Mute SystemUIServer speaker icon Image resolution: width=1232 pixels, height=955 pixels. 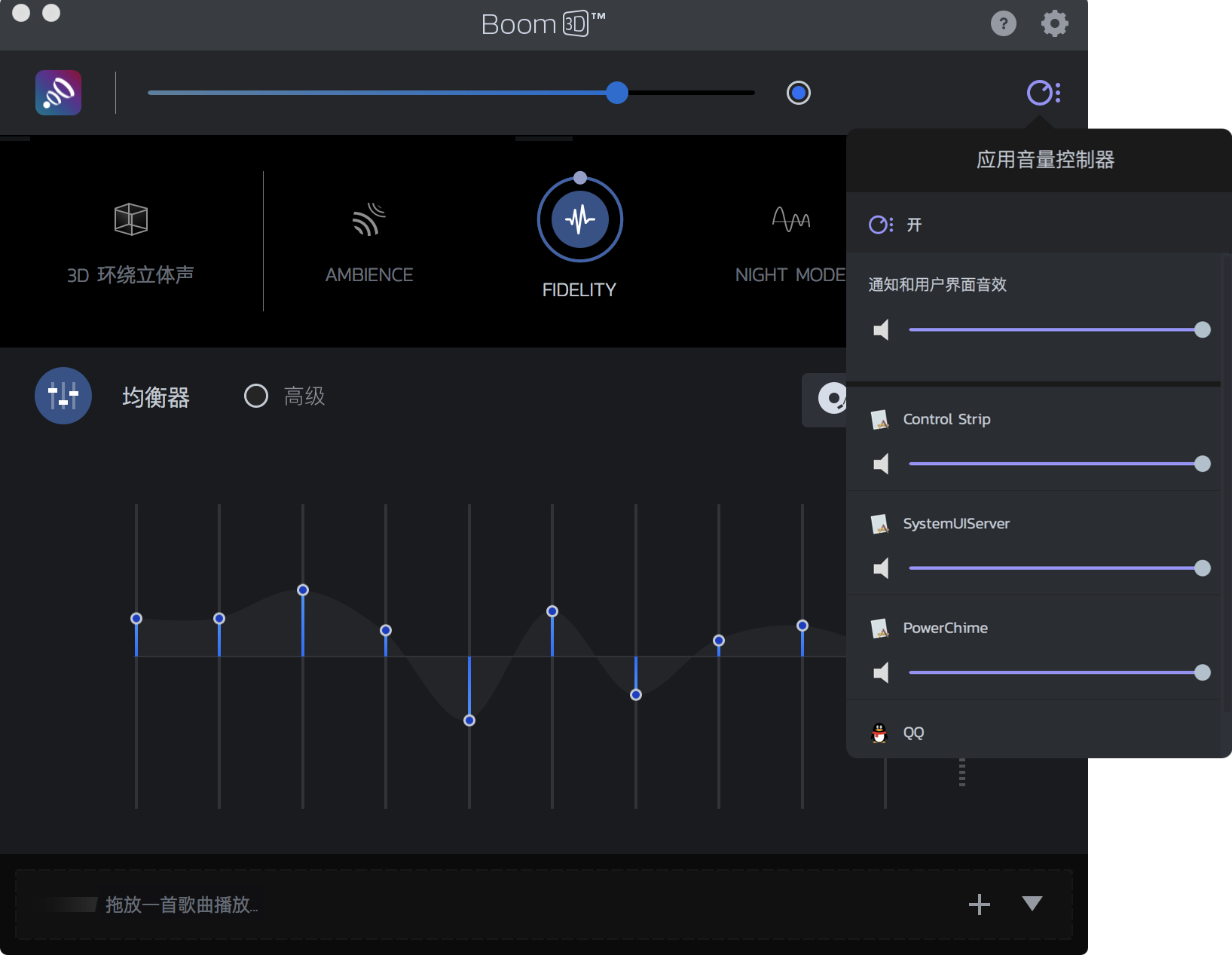click(881, 568)
